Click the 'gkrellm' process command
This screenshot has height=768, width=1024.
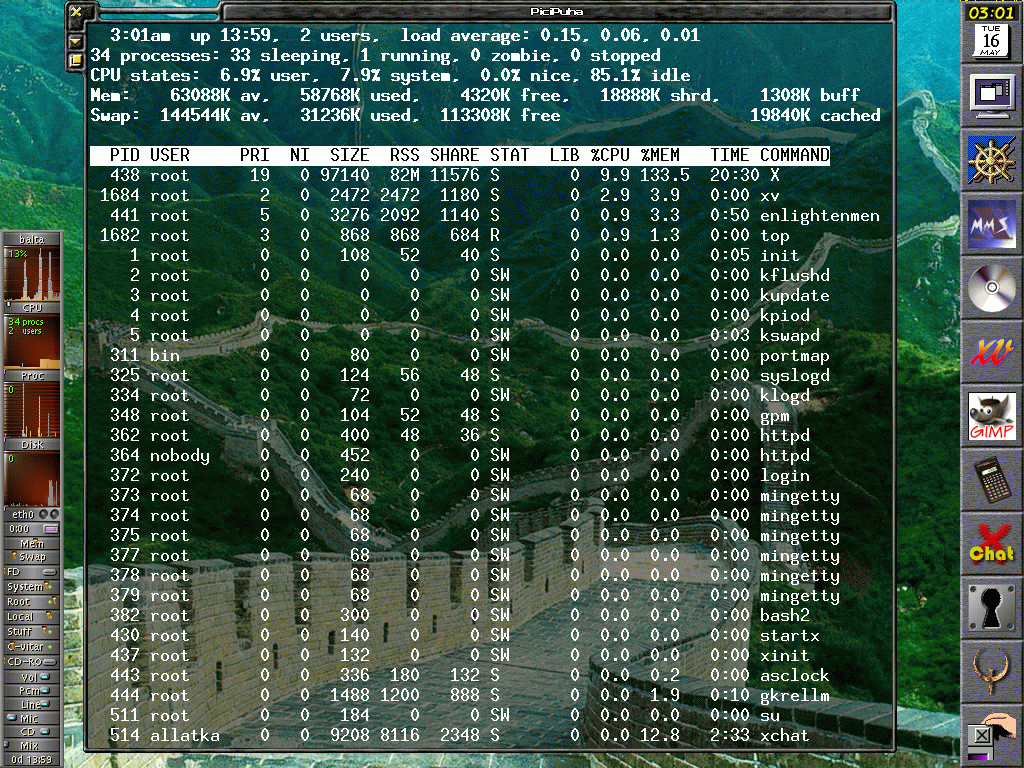[795, 696]
